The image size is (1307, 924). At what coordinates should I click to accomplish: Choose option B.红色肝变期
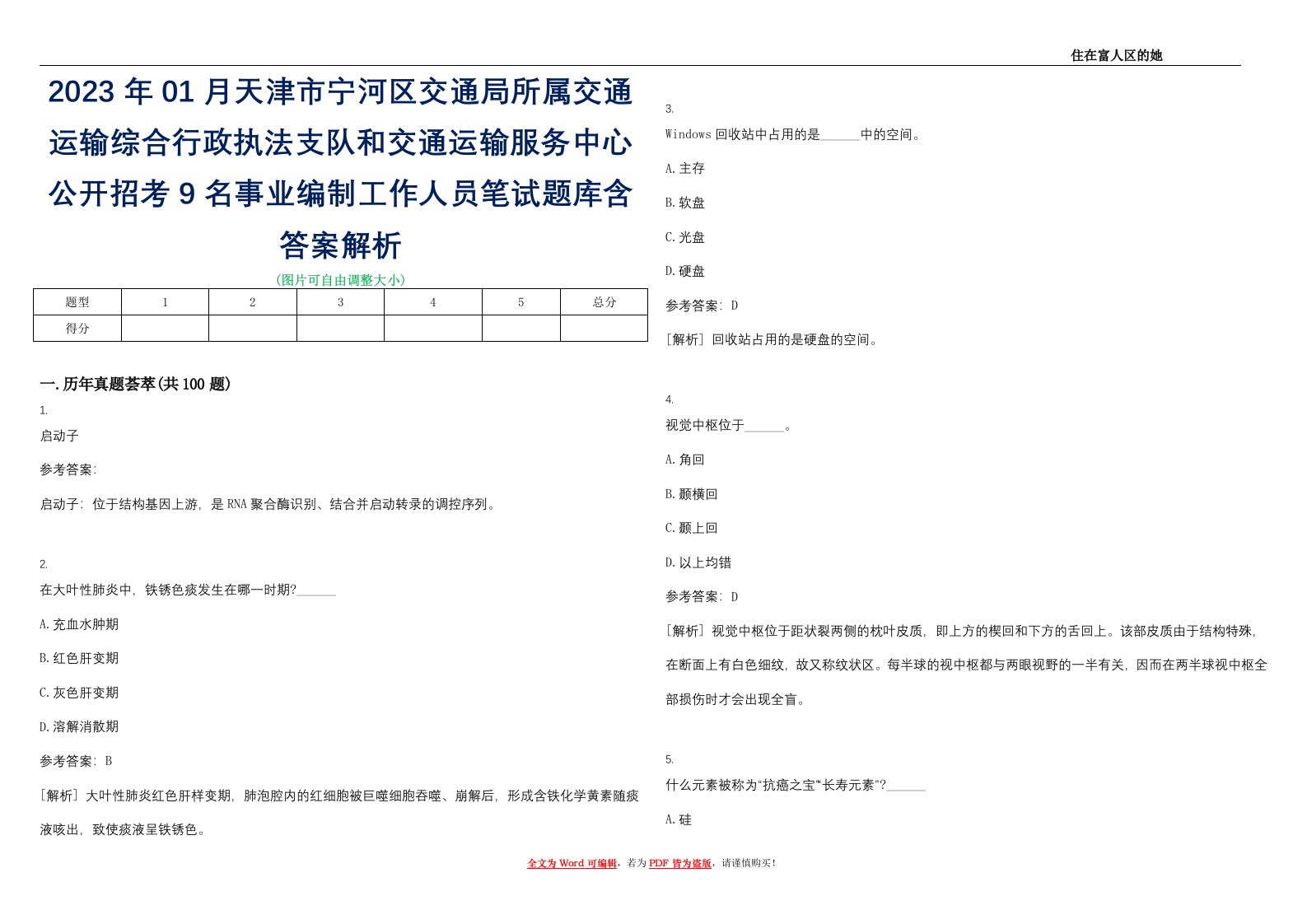[x=79, y=658]
